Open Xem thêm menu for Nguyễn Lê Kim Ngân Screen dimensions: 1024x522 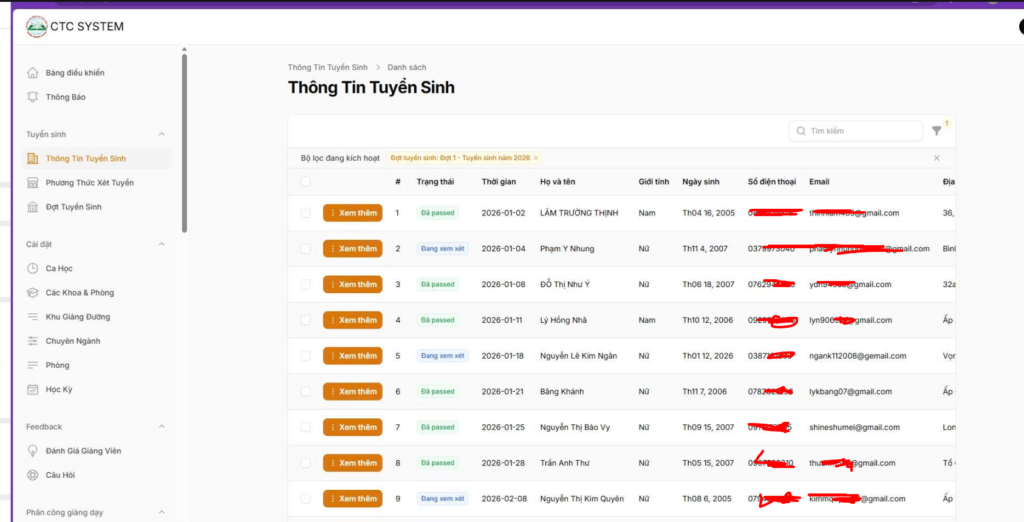[x=353, y=355]
